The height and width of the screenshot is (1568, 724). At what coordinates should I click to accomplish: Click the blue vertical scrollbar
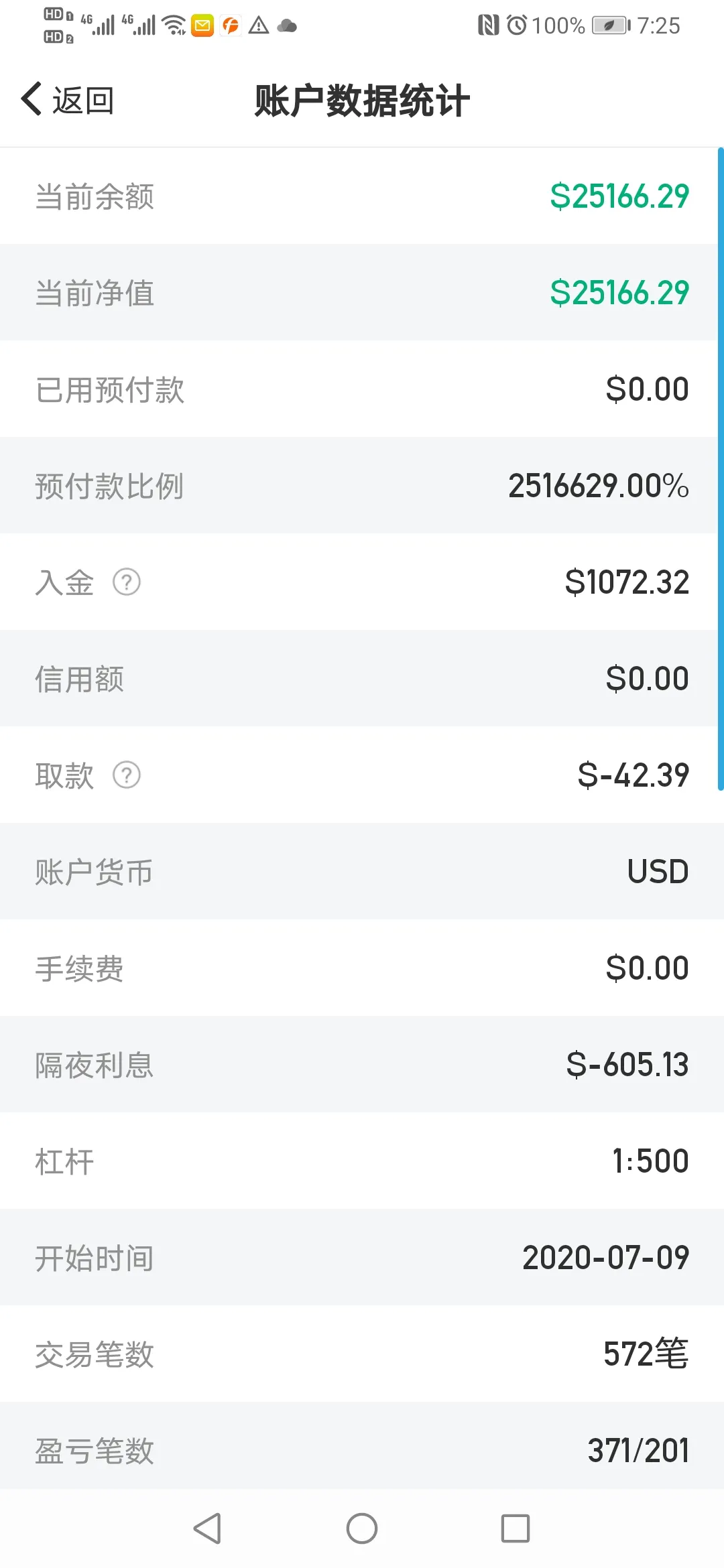click(721, 469)
